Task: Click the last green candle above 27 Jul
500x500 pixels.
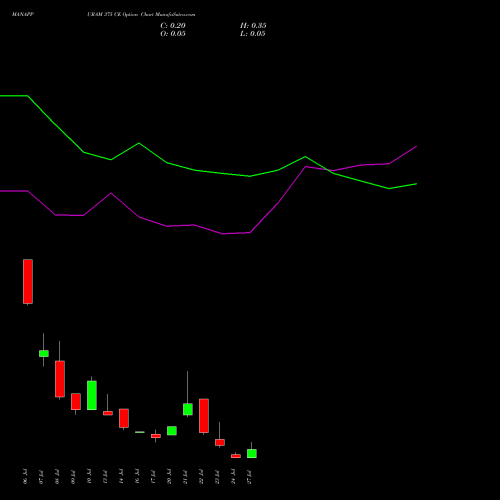Action: [x=252, y=453]
